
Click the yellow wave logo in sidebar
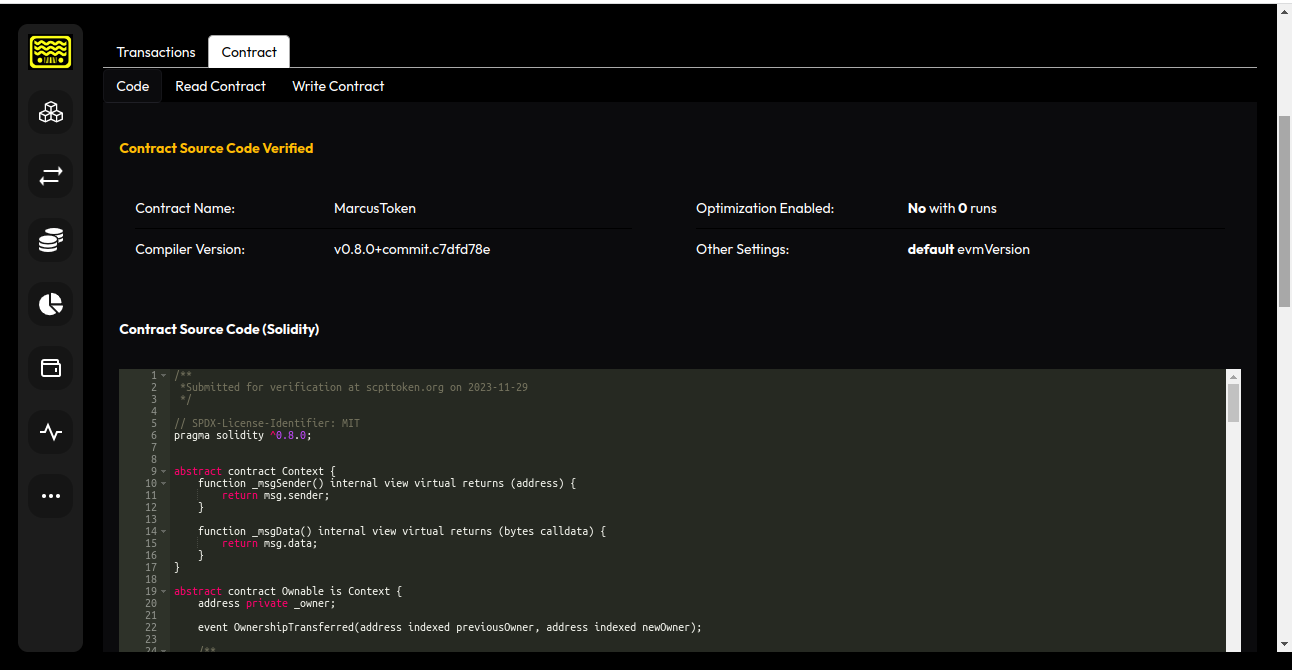[x=50, y=51]
